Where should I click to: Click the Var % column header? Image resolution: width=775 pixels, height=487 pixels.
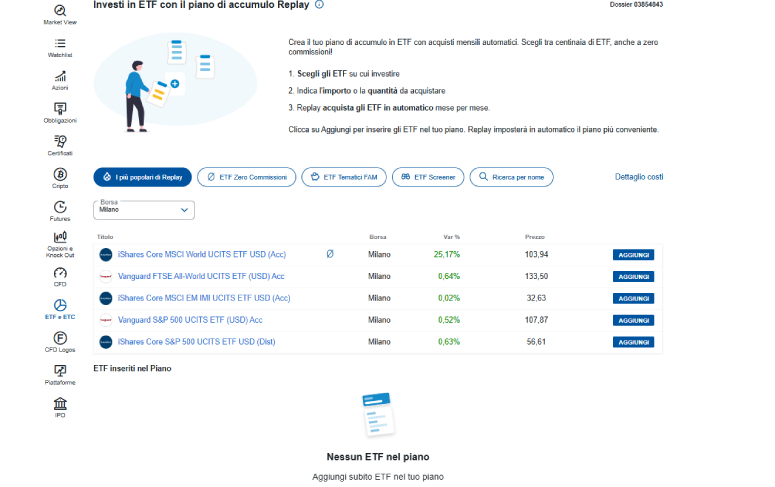coord(452,237)
